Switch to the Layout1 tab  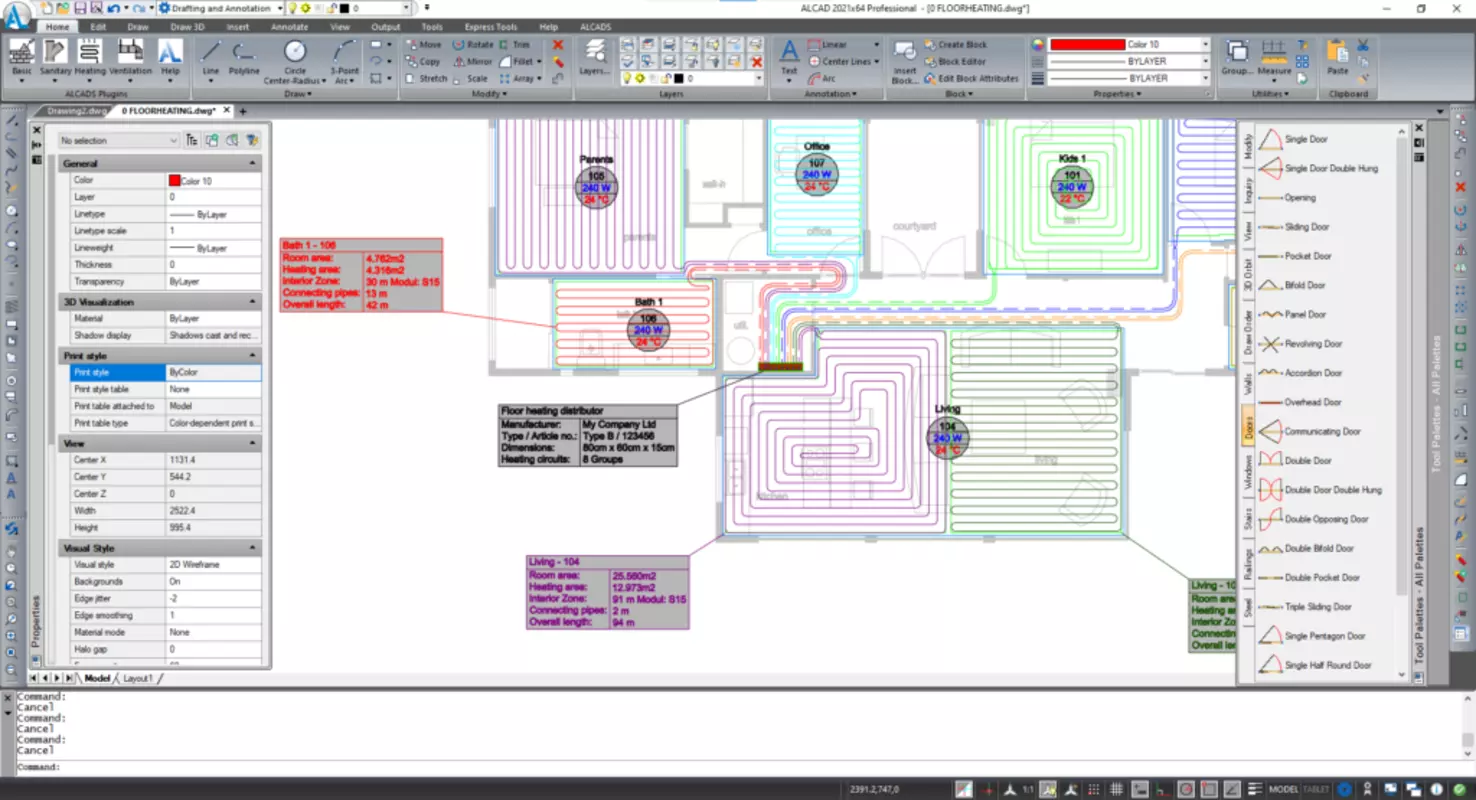pos(137,678)
